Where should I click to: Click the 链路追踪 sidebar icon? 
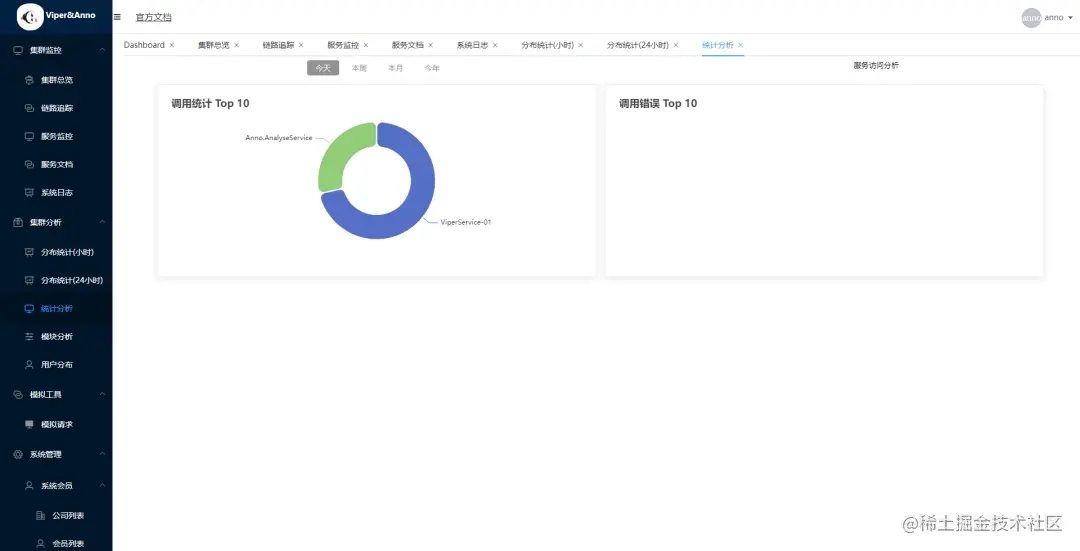click(x=29, y=108)
